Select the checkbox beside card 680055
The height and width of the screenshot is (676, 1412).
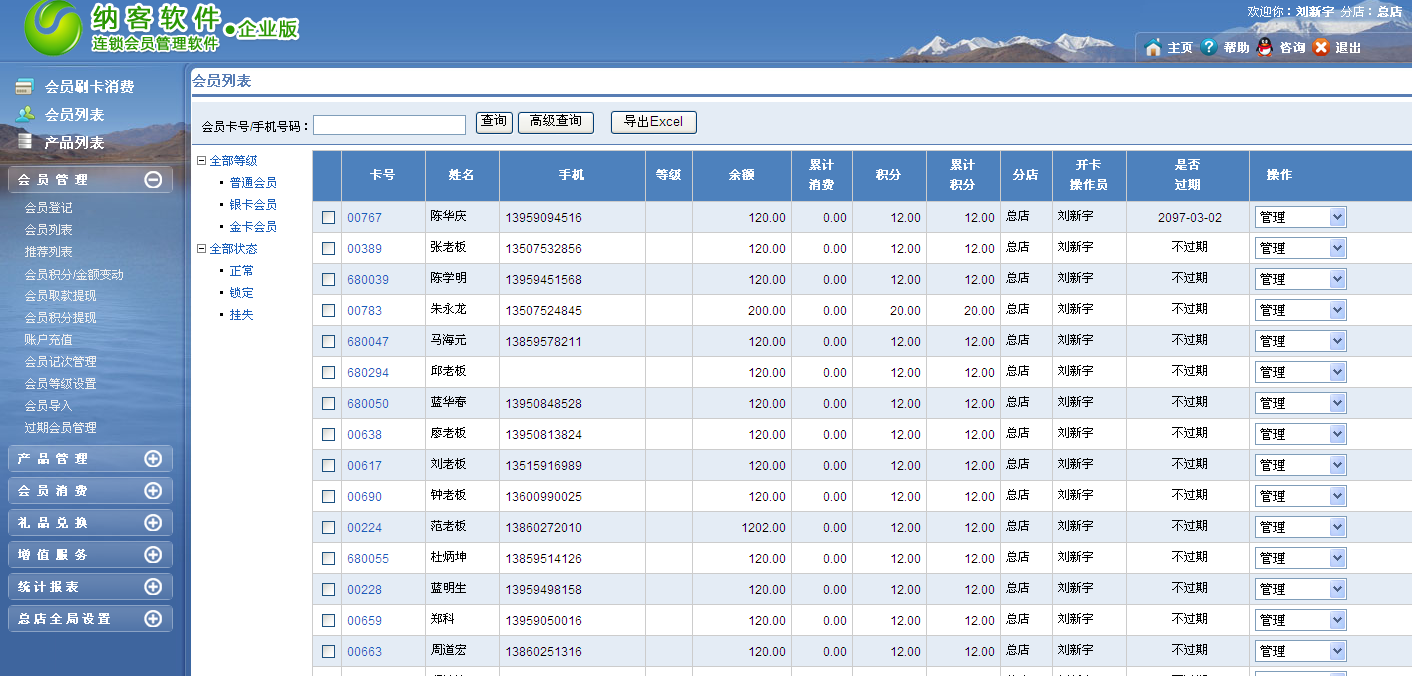(328, 558)
